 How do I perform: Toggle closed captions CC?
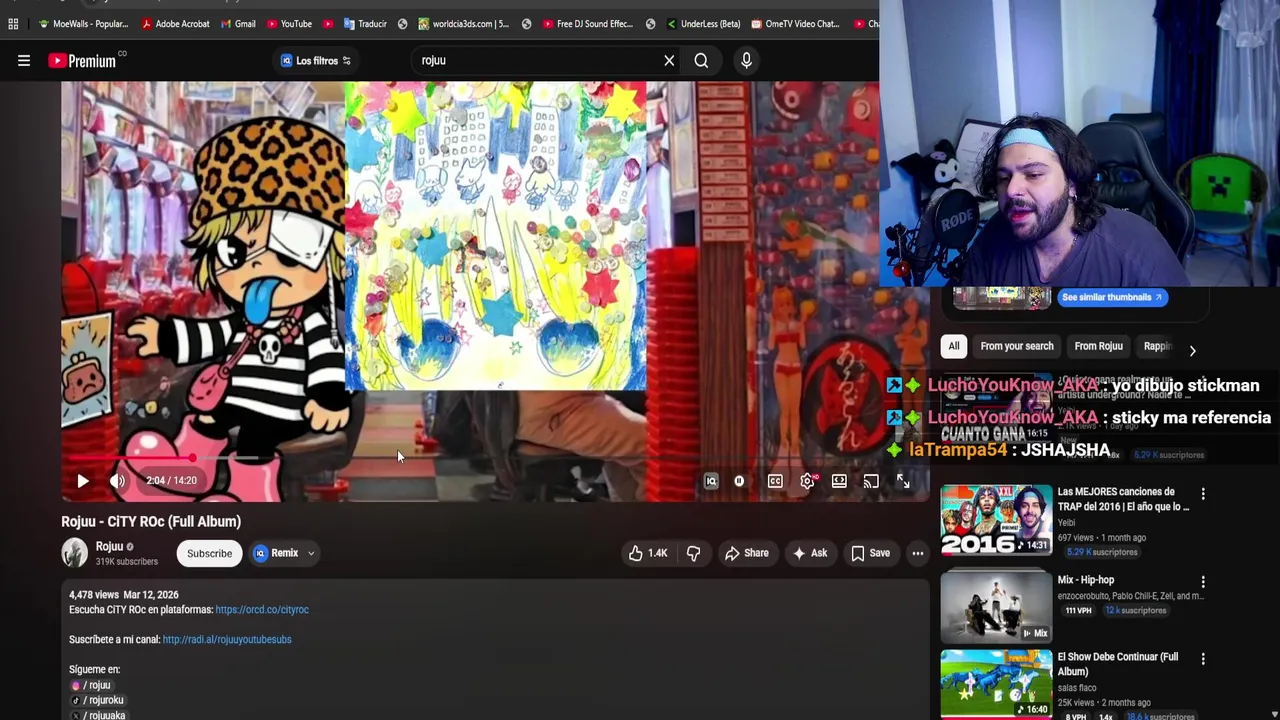tap(775, 481)
